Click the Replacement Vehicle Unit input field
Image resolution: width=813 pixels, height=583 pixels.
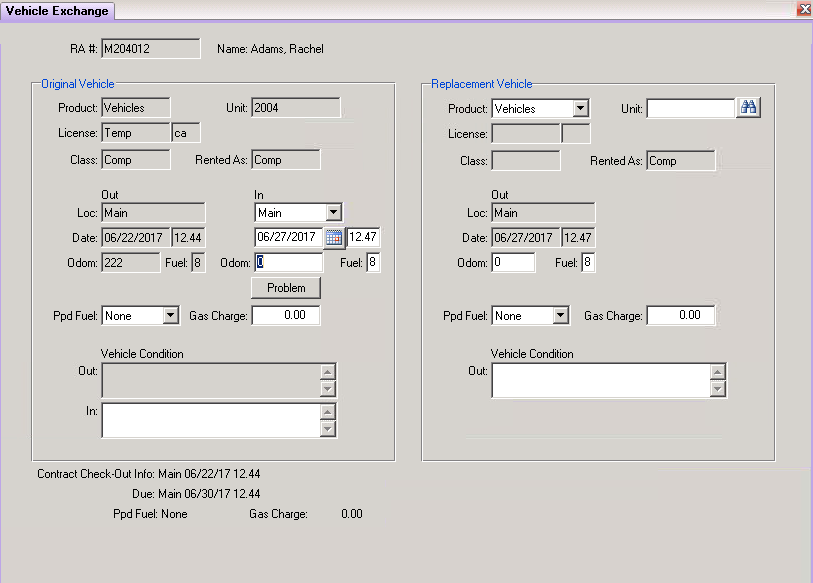pos(691,108)
